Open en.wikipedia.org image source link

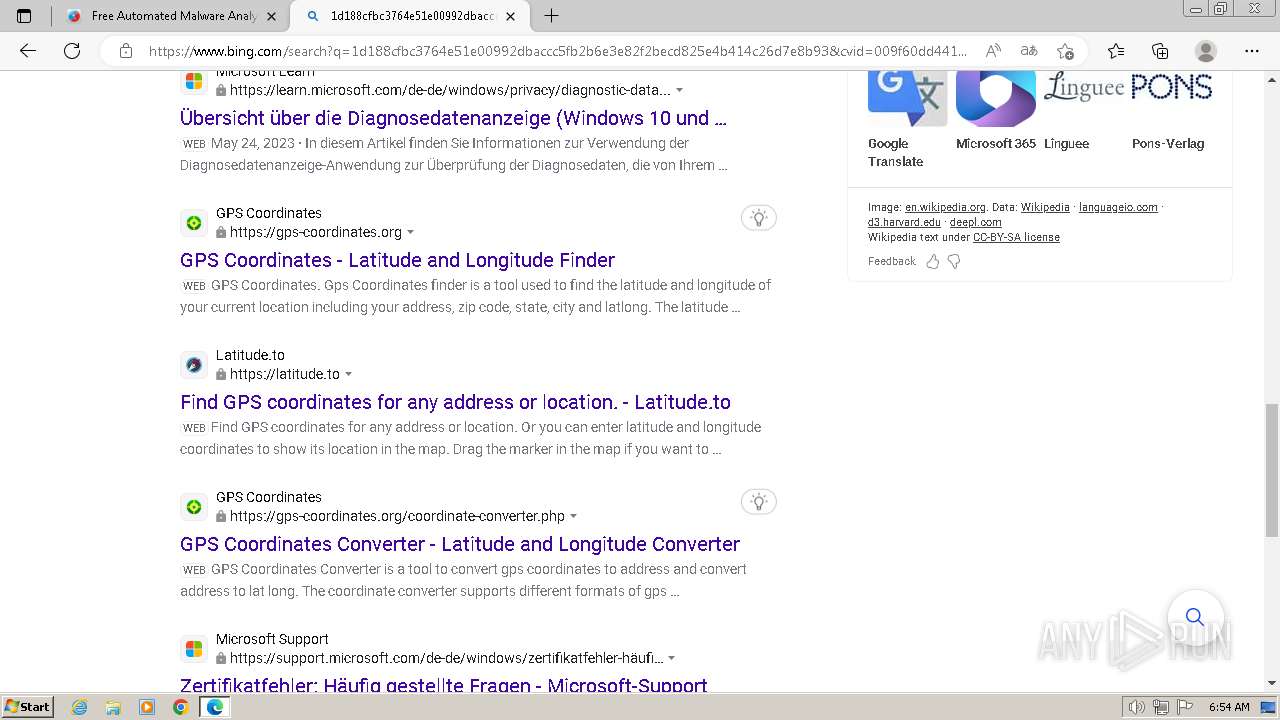[945, 207]
